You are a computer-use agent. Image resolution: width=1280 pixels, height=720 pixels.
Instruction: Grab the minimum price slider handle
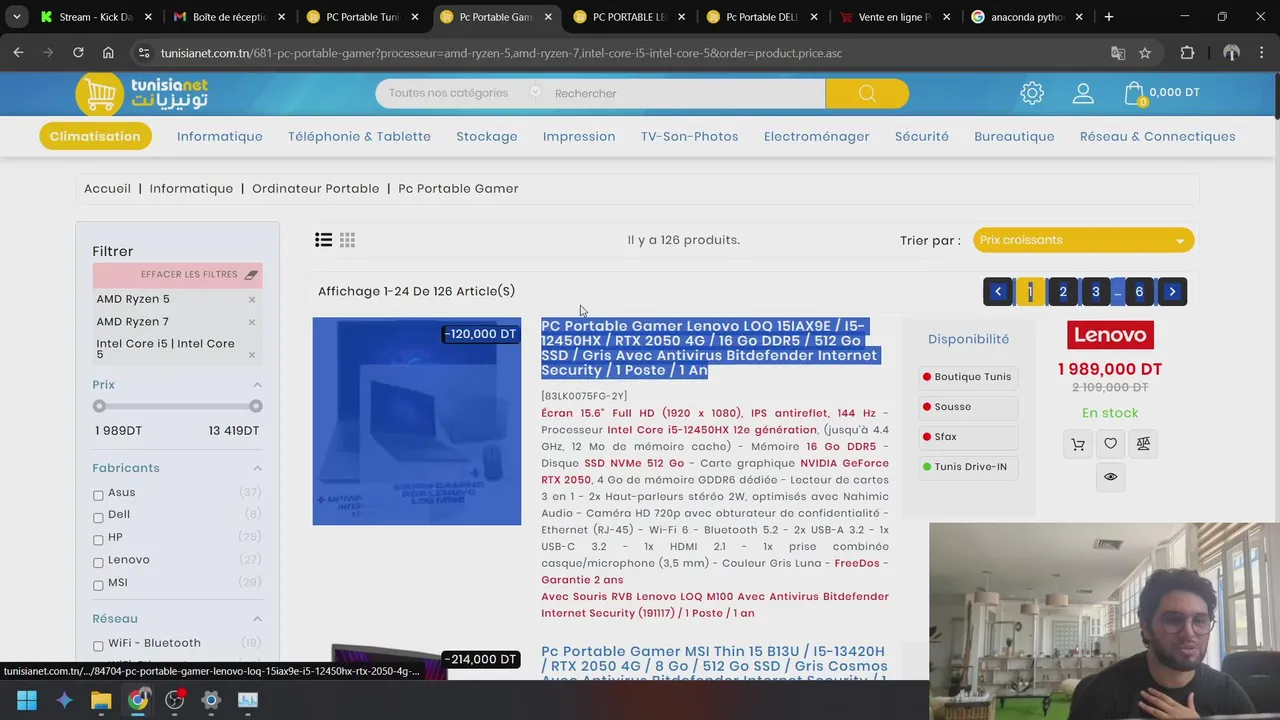point(99,406)
